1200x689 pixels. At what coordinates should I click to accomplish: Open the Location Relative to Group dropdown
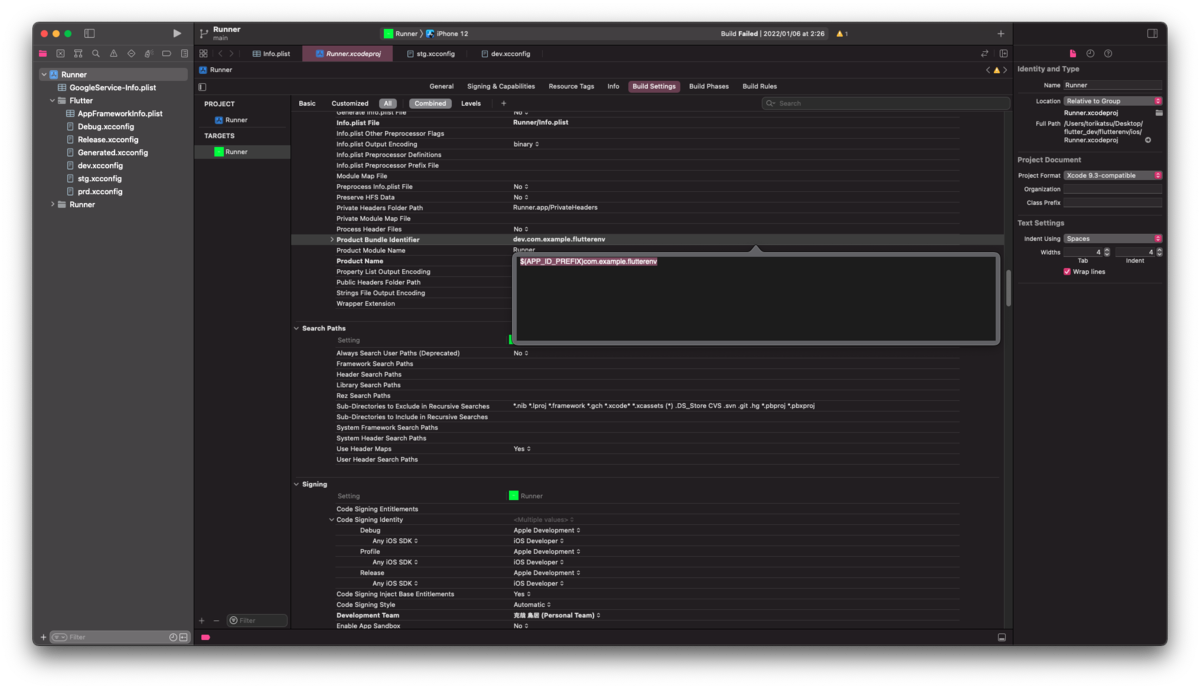pyautogui.click(x=1113, y=101)
